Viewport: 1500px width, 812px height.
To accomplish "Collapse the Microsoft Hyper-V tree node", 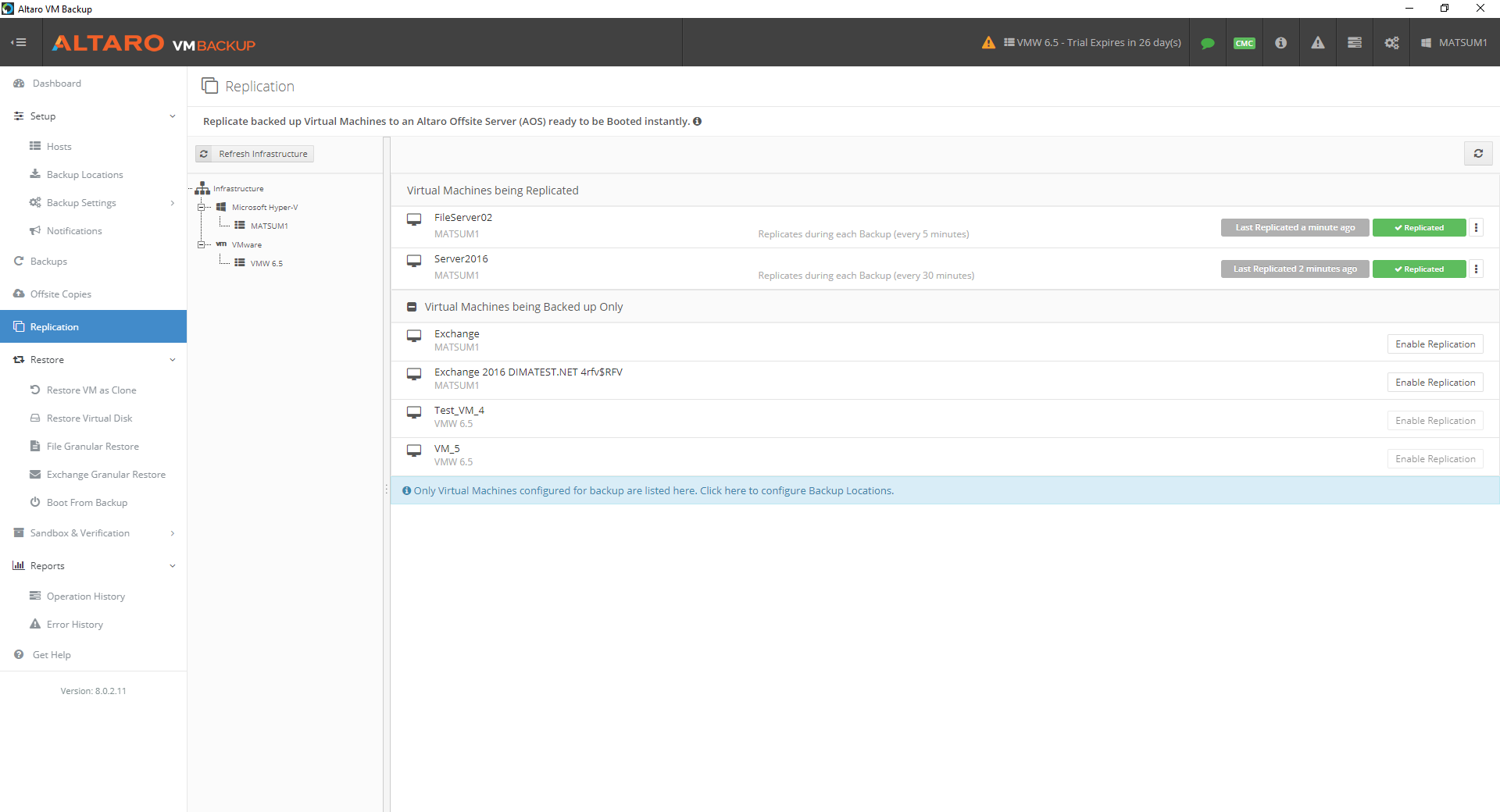I will (202, 207).
